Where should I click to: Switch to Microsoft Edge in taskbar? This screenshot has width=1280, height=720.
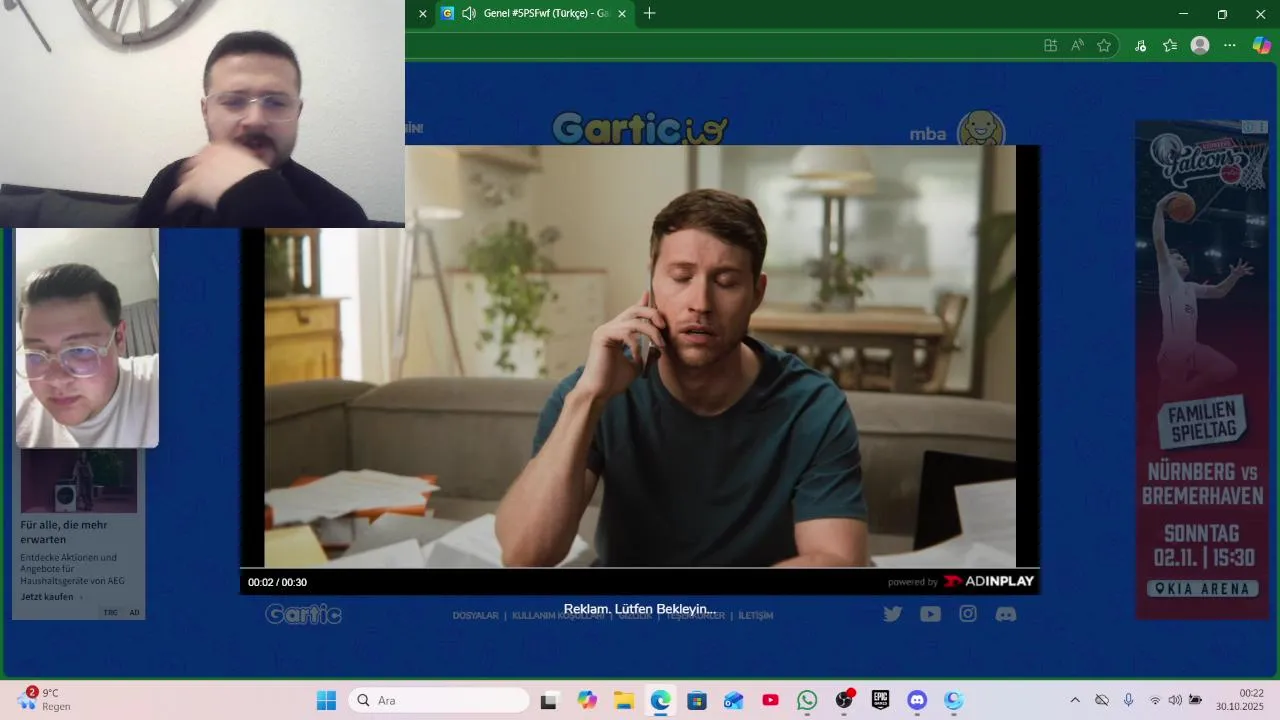click(661, 700)
